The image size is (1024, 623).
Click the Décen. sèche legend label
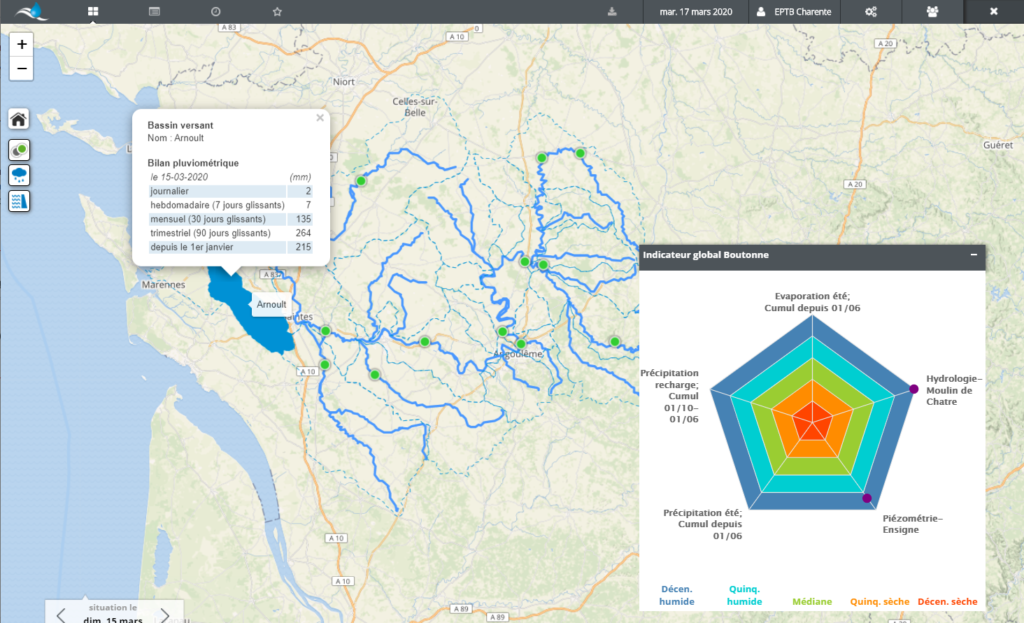click(947, 602)
